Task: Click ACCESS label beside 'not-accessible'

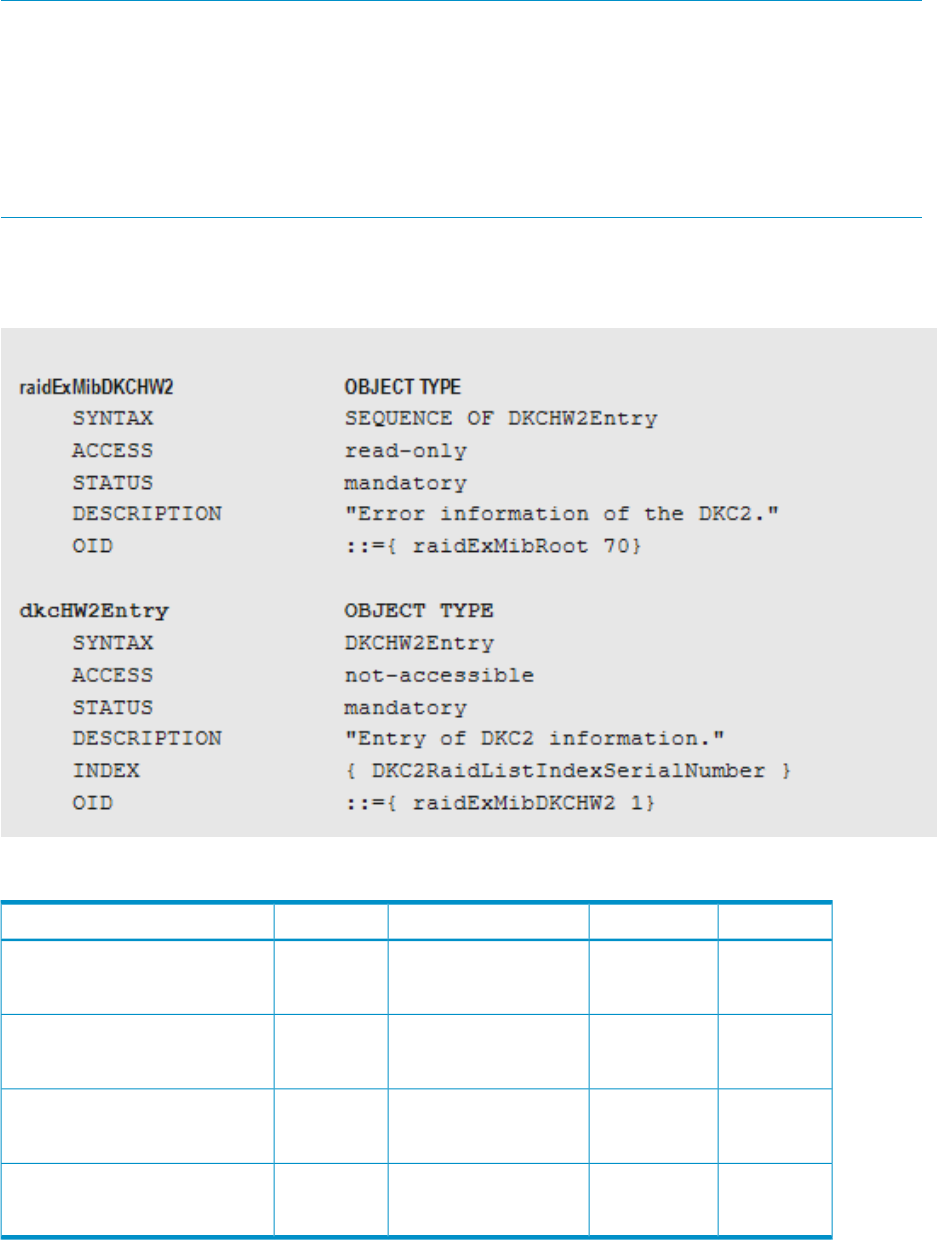Action: coord(112,675)
